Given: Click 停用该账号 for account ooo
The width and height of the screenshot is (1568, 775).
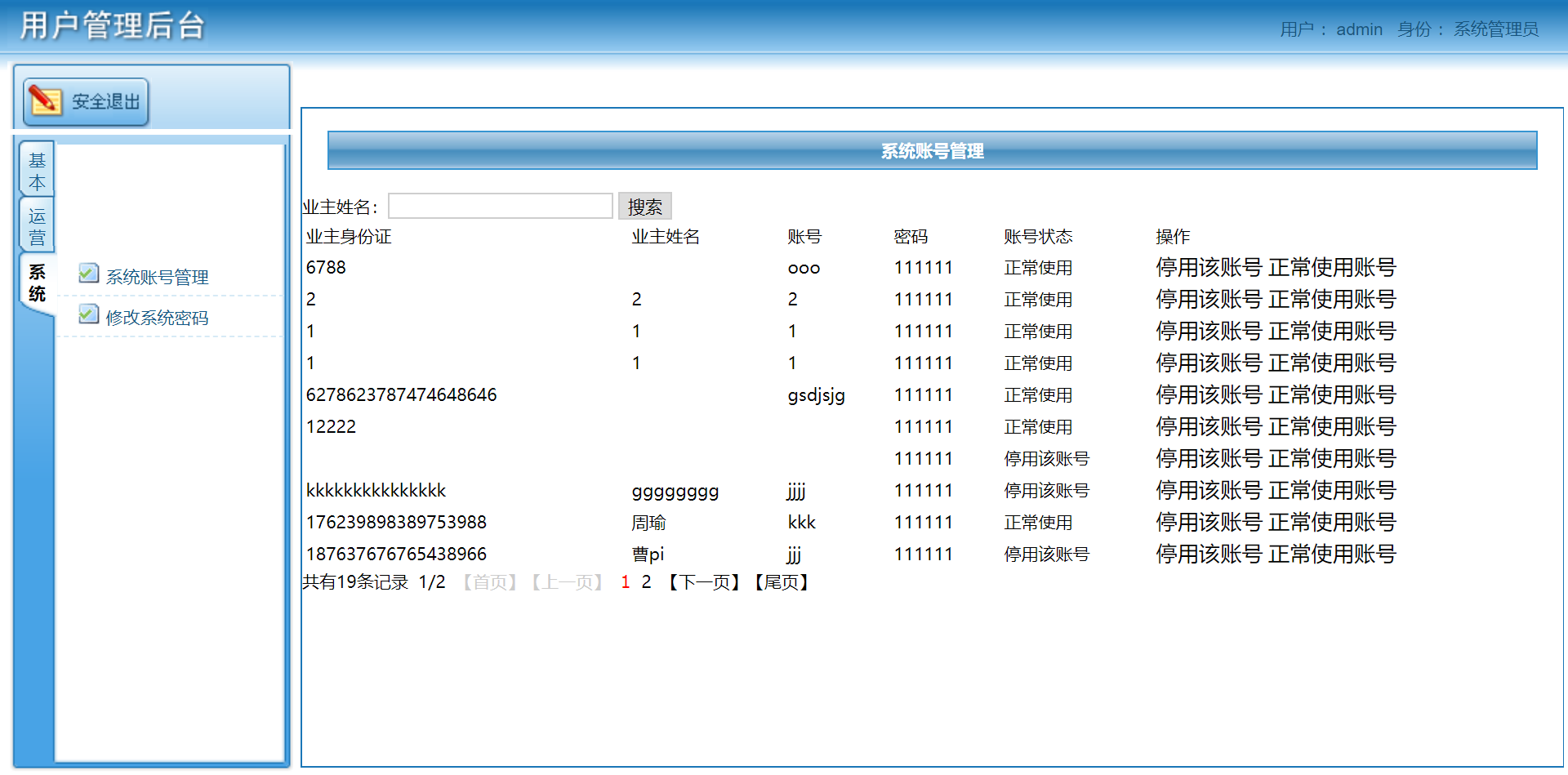Looking at the screenshot, I should (x=1207, y=267).
